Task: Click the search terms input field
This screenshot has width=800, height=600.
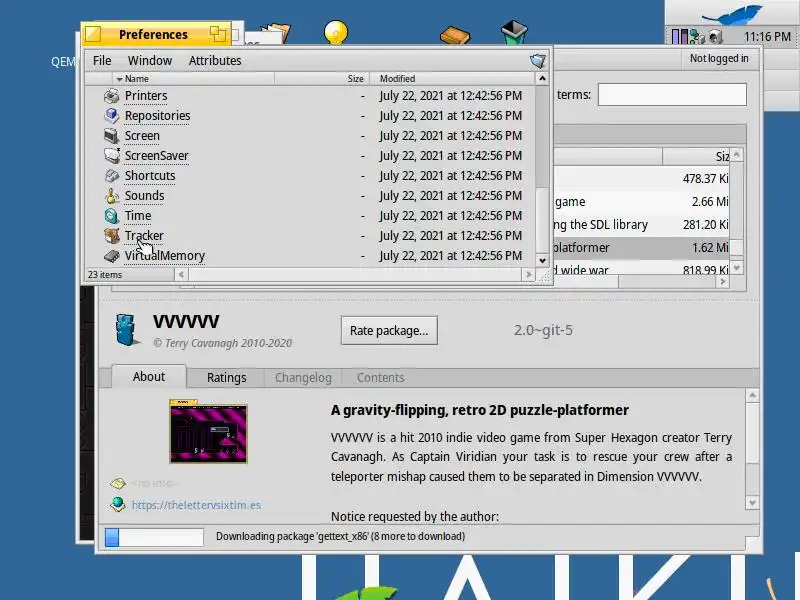Action: click(x=672, y=95)
